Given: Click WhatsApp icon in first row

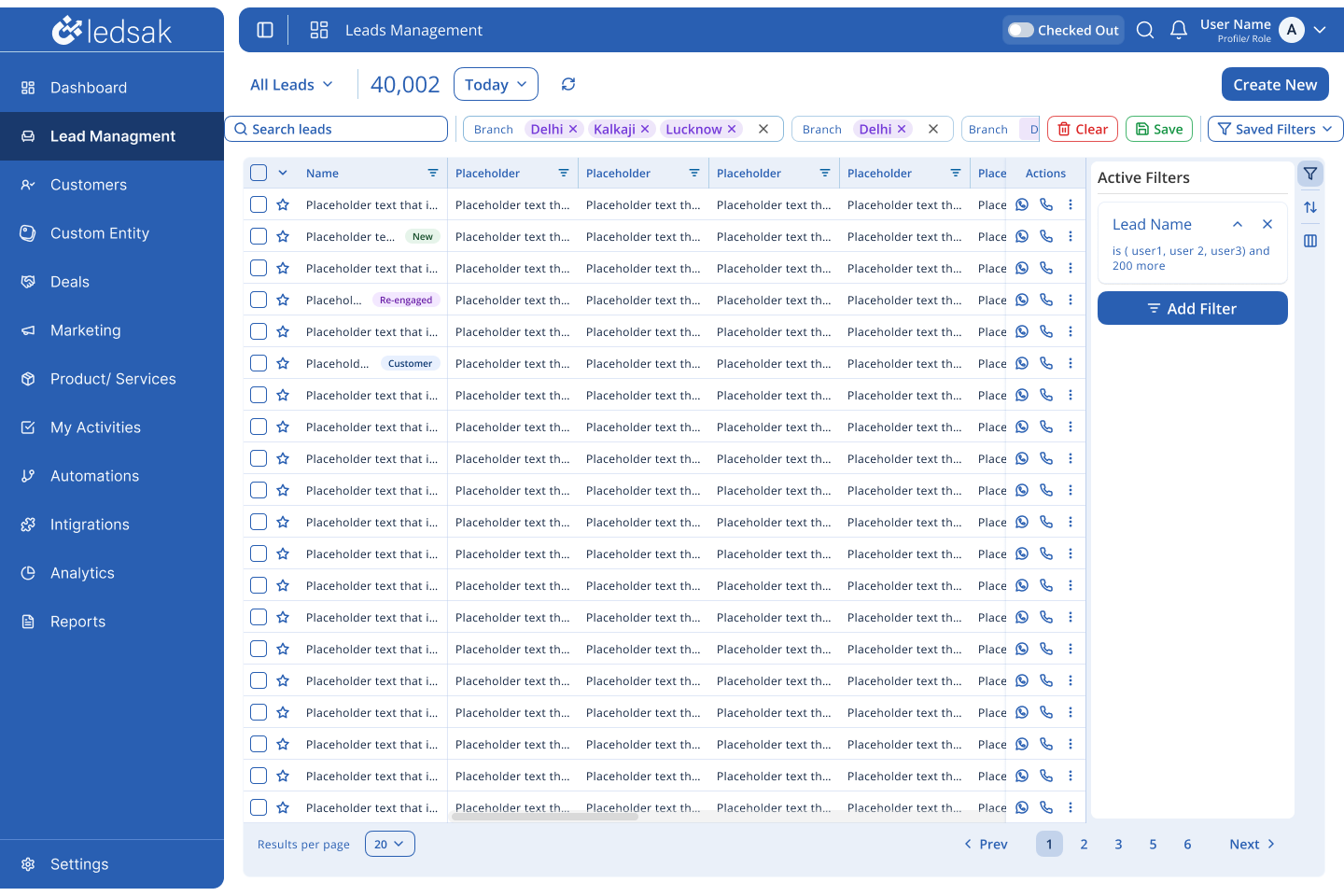Looking at the screenshot, I should 1022,204.
